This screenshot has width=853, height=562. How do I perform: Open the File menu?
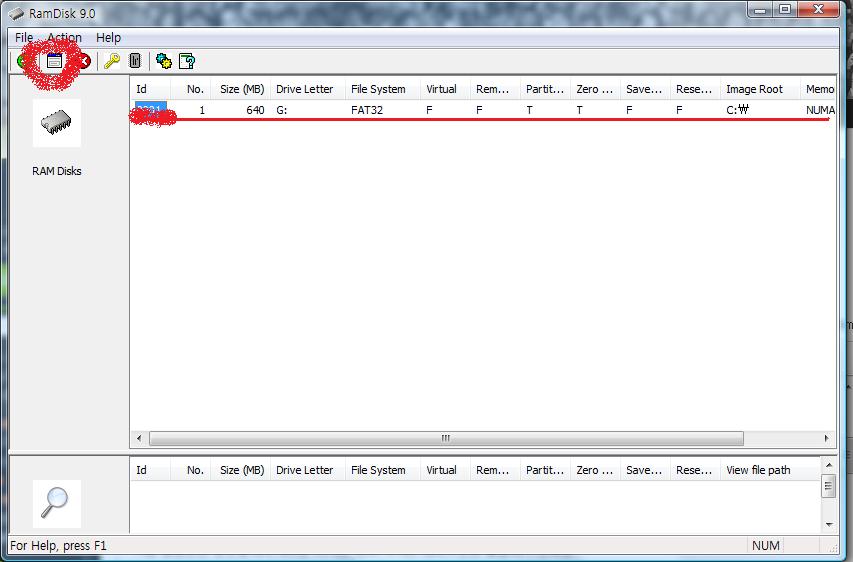[24, 38]
